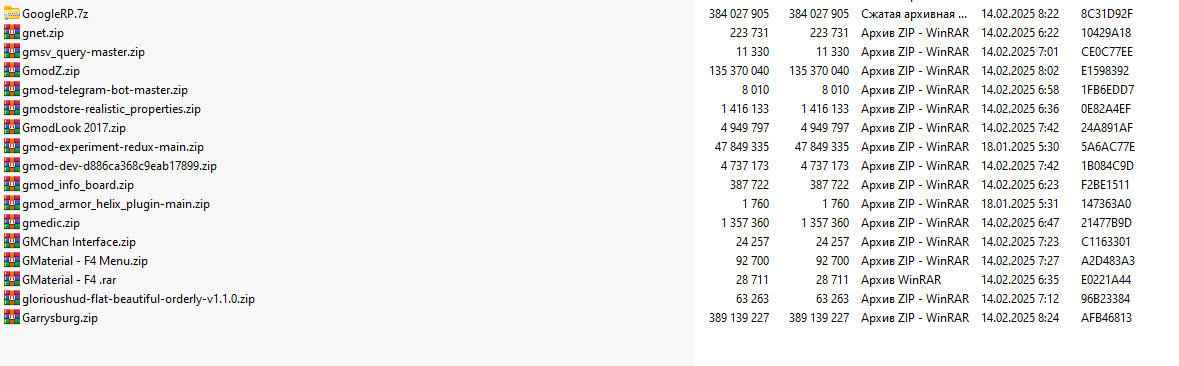1179x366 pixels.
Task: Click the GoogleRP.7z archive icon
Action: click(x=11, y=14)
